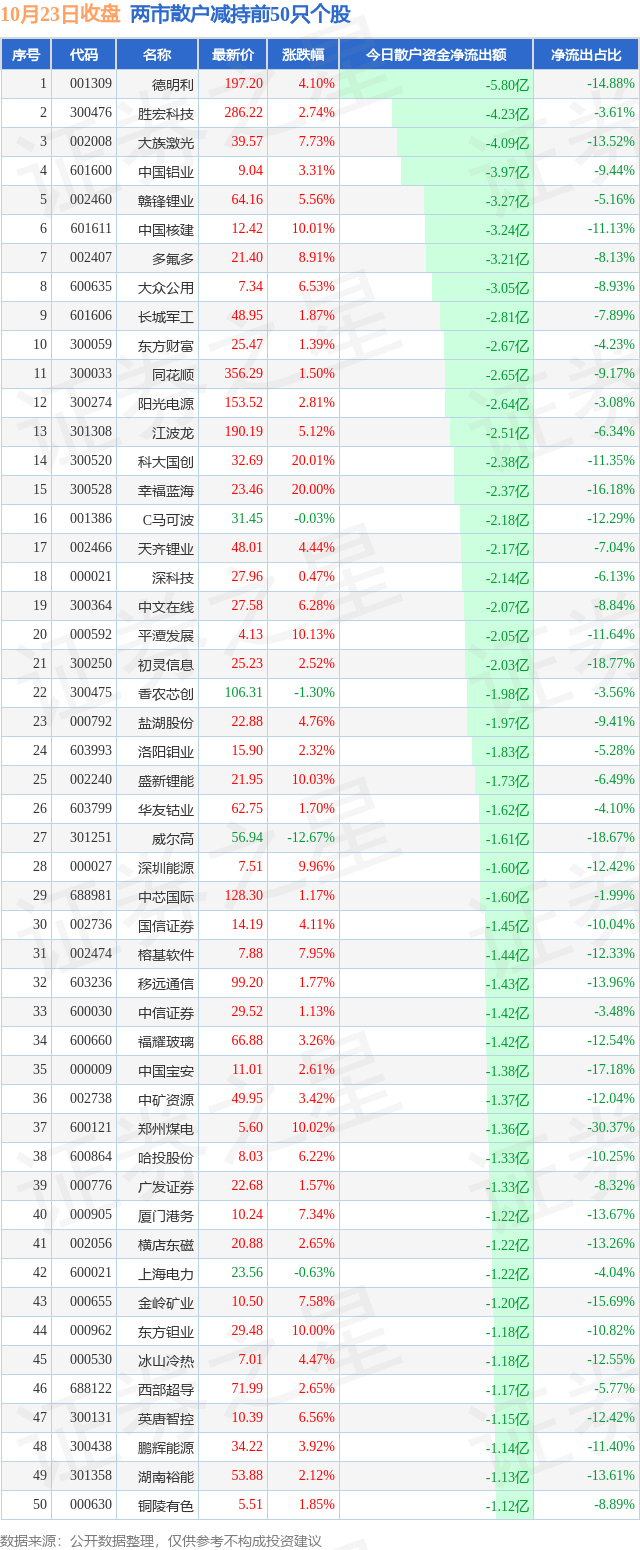This screenshot has width=640, height=1550.
Task: Click the price 356.29 for 同花顺
Action: [244, 374]
